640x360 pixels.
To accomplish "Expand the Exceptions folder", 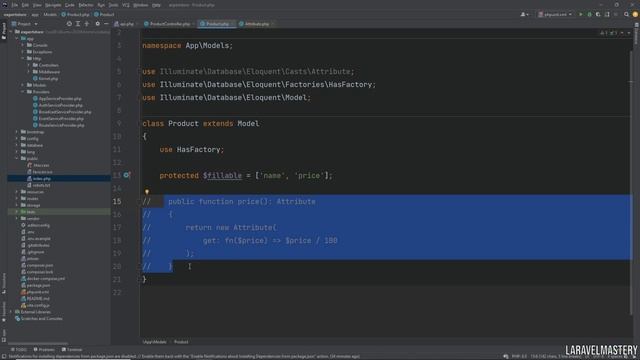I will [23, 52].
